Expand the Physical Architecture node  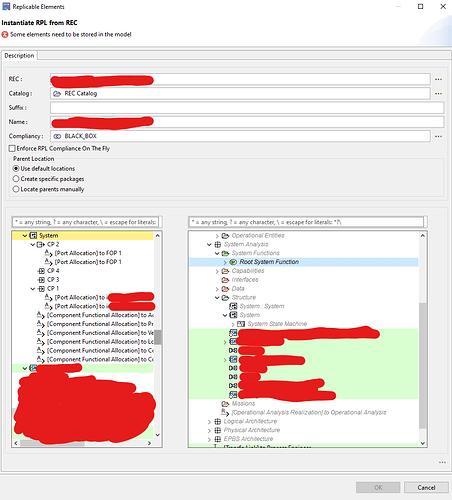[209, 430]
